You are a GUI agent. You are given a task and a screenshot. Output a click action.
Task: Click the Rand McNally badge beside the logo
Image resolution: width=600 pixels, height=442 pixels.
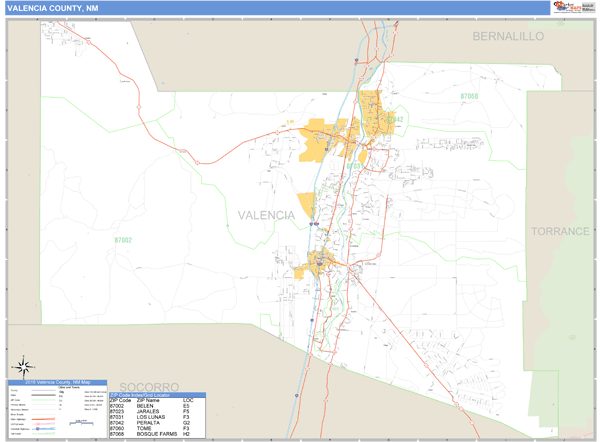(x=588, y=8)
